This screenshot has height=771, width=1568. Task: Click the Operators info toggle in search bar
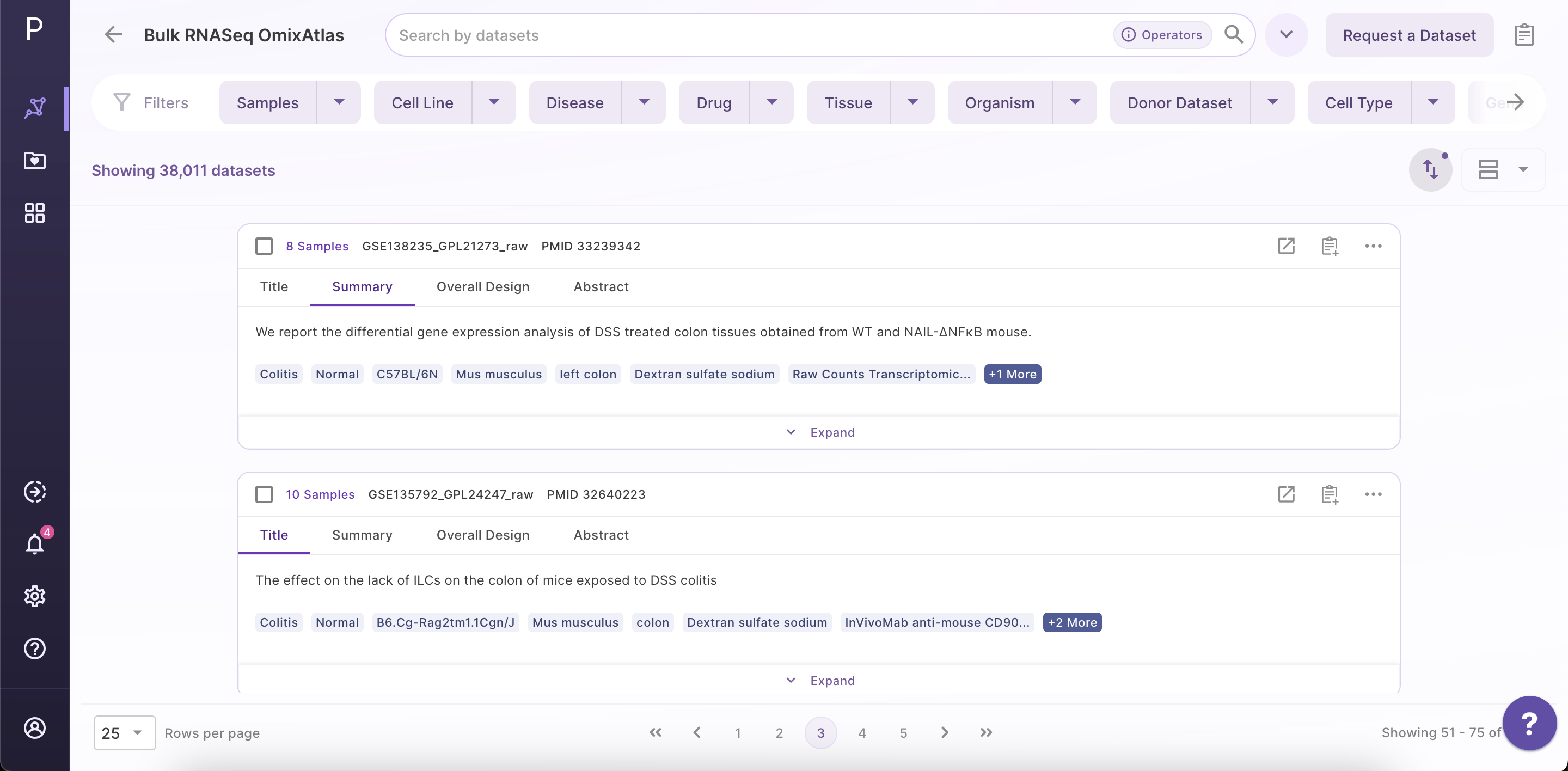[x=1161, y=35]
